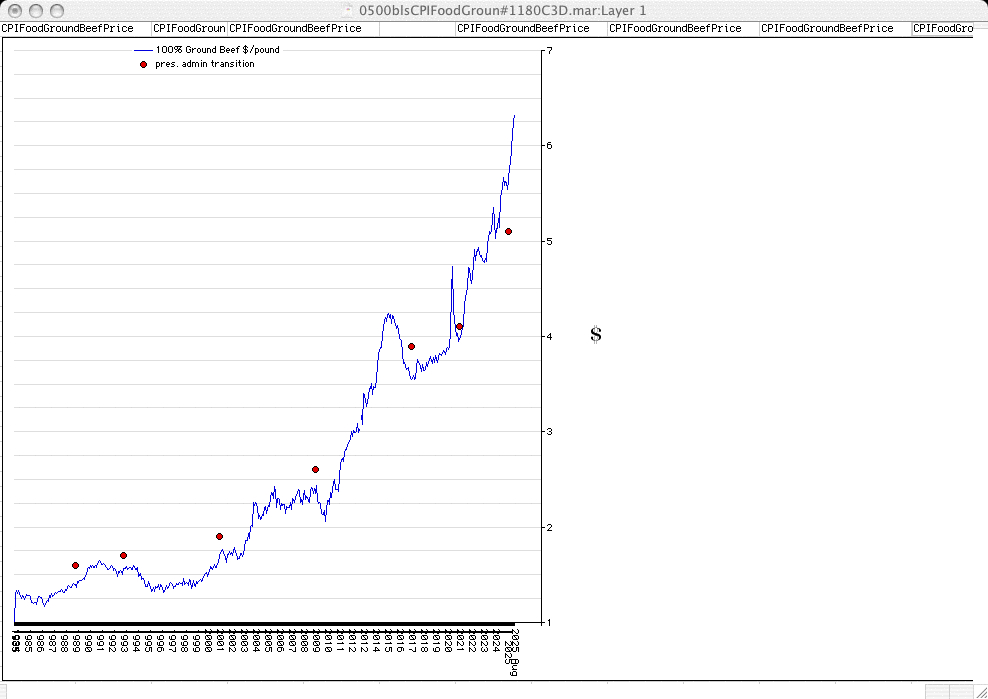
Task: Select the red transition marker at 2009
Action: (x=315, y=469)
